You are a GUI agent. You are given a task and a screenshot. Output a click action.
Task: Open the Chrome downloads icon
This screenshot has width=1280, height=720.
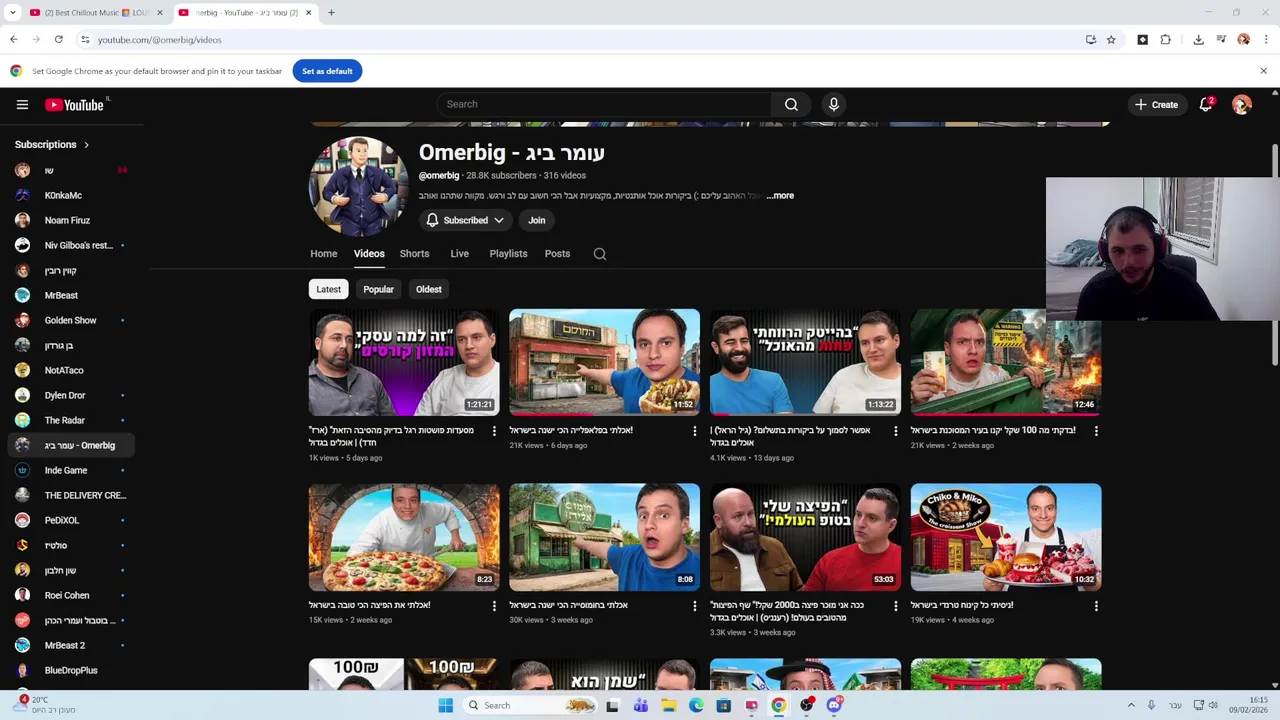(x=1198, y=40)
